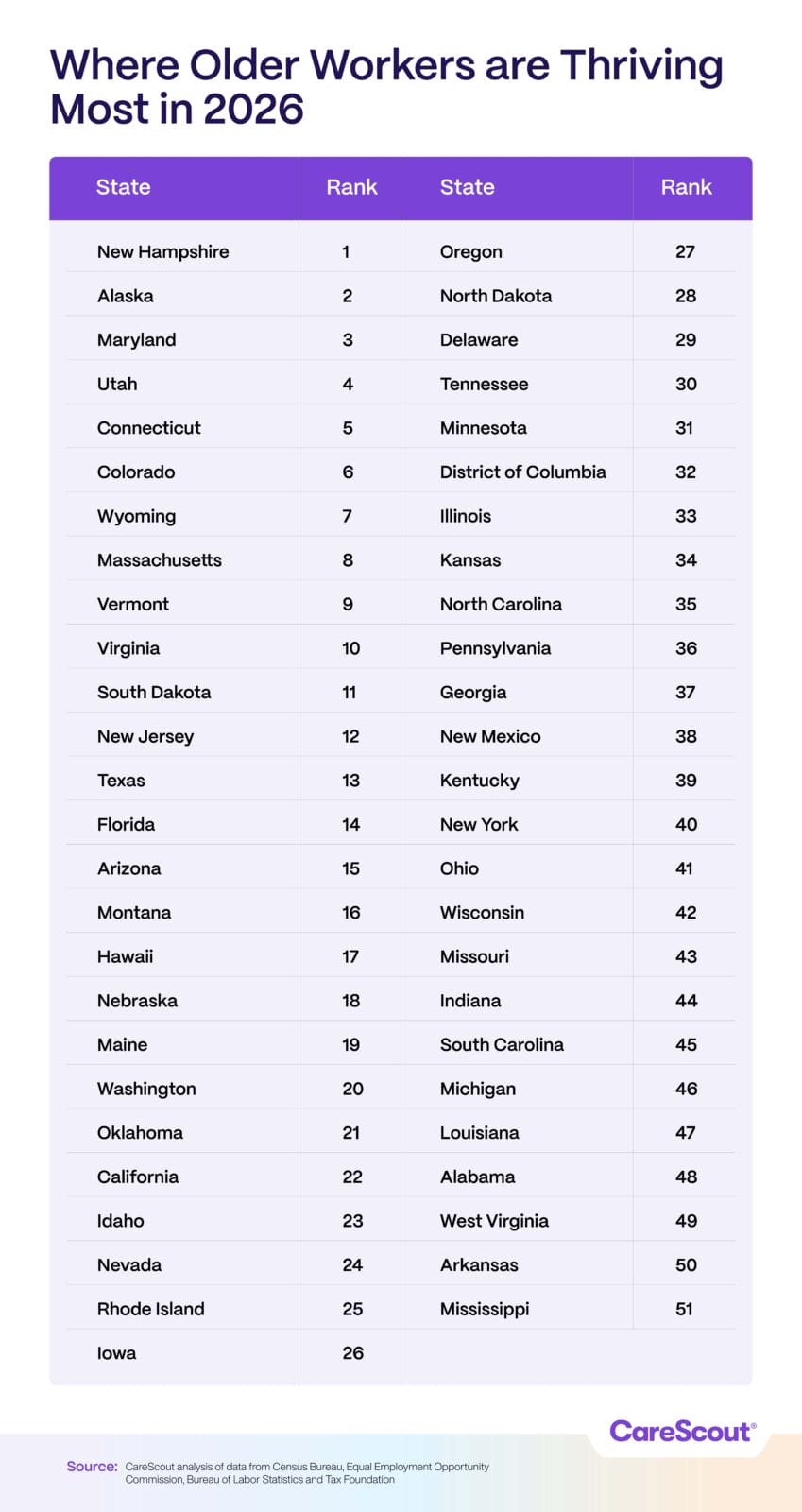The image size is (802, 1512).
Task: Click the Rank header above rank 27
Action: click(687, 187)
